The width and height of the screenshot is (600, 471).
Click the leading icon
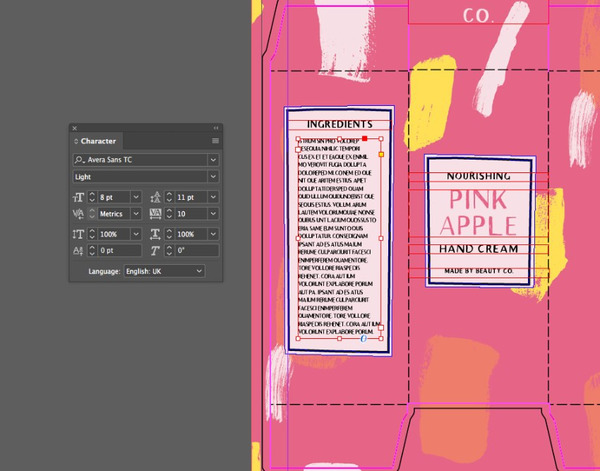[x=155, y=197]
